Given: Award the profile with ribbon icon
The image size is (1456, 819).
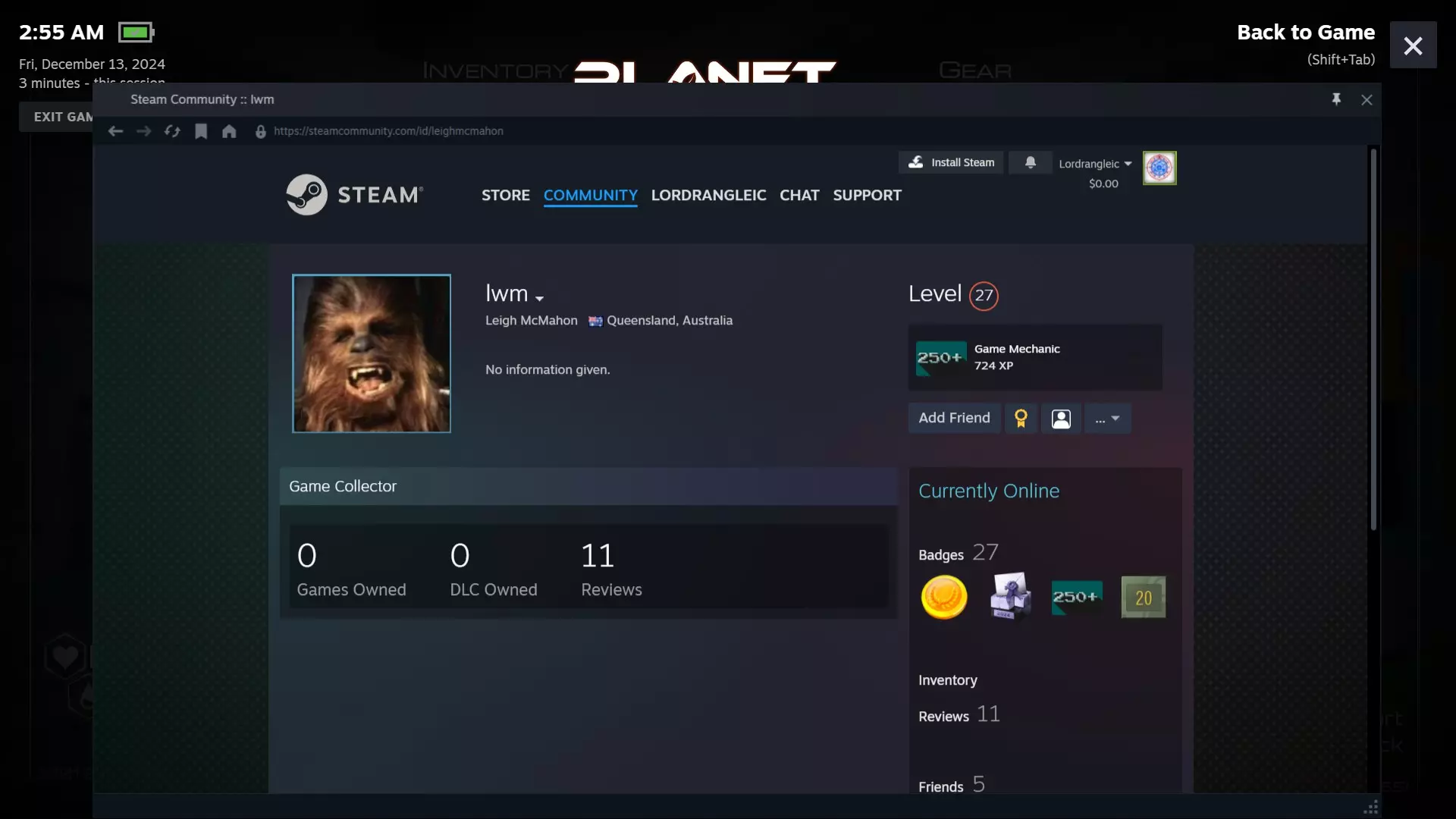Looking at the screenshot, I should tap(1021, 418).
